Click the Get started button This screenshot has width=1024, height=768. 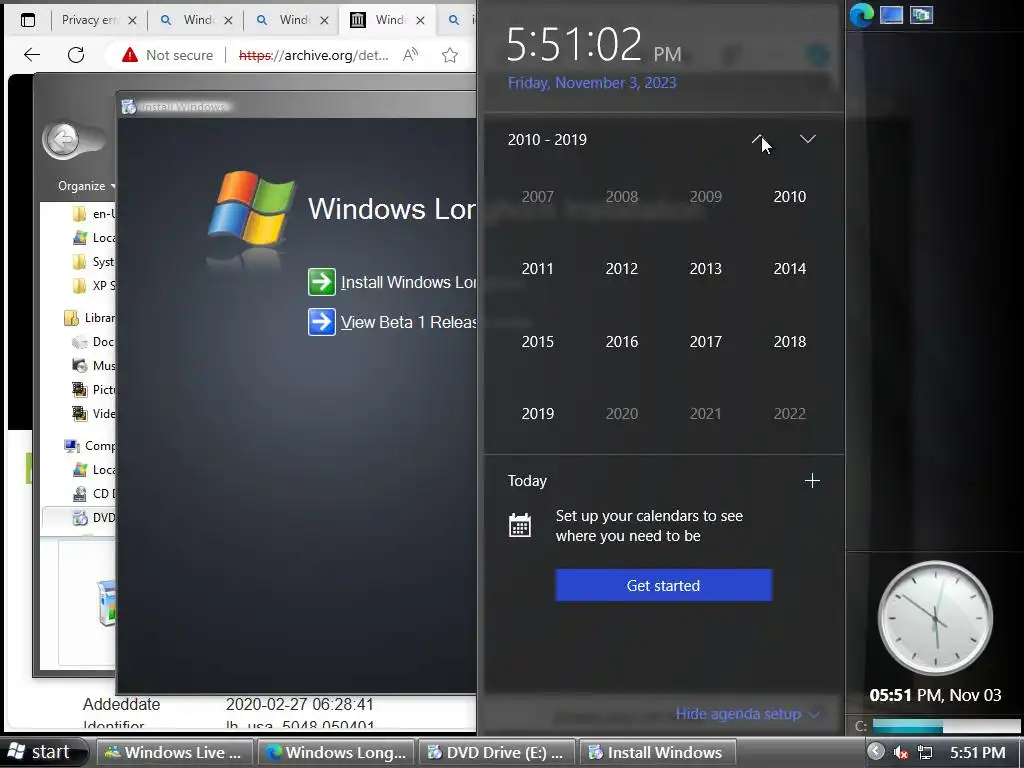pos(664,585)
